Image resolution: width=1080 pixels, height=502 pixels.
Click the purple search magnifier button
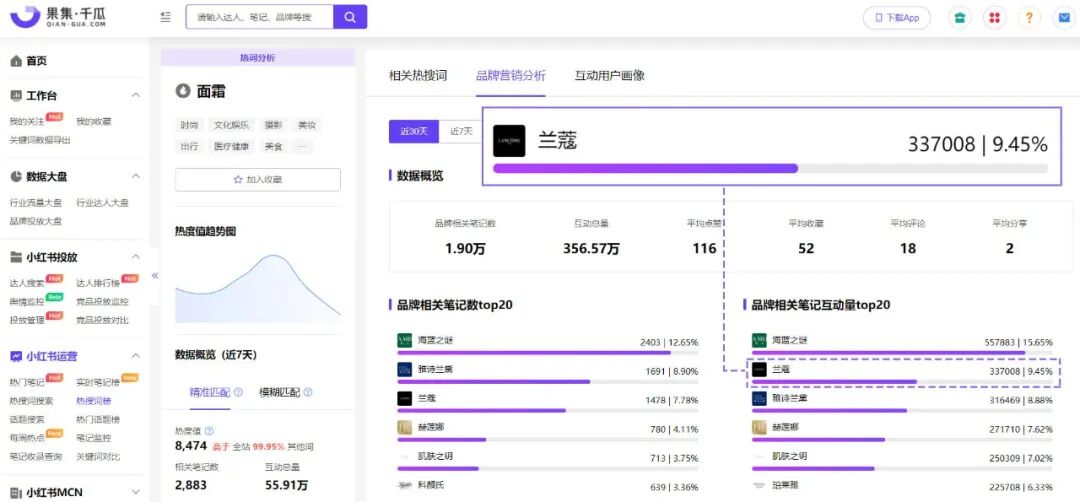350,17
